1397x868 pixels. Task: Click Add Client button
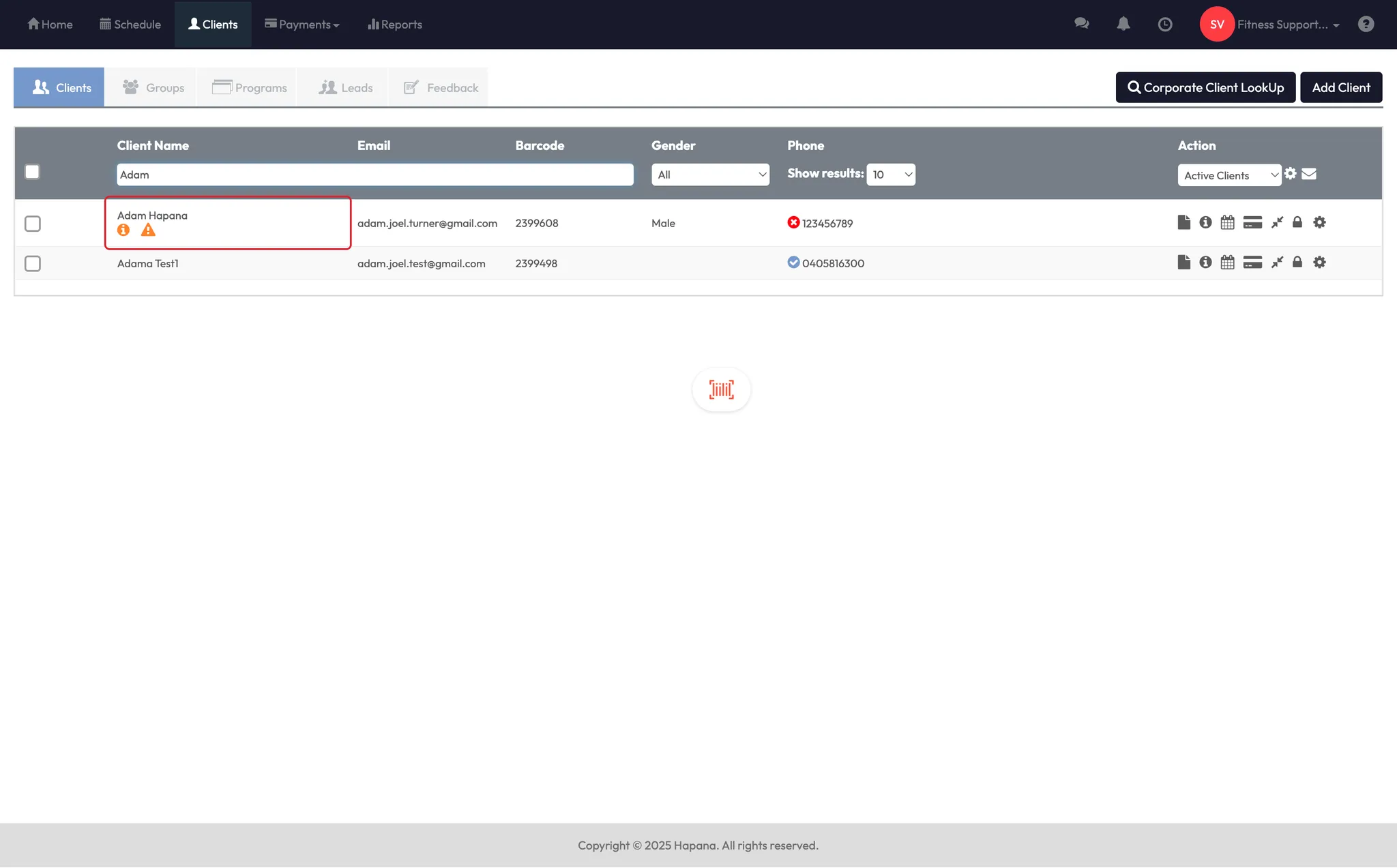[x=1340, y=87]
